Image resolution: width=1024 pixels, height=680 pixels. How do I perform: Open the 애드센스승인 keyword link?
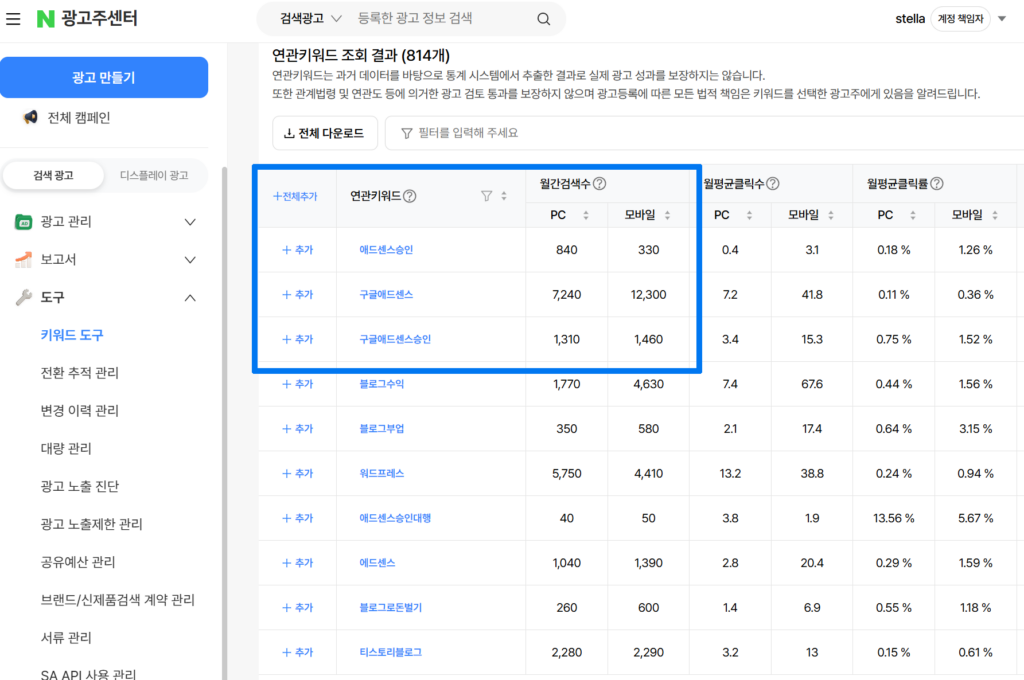386,250
